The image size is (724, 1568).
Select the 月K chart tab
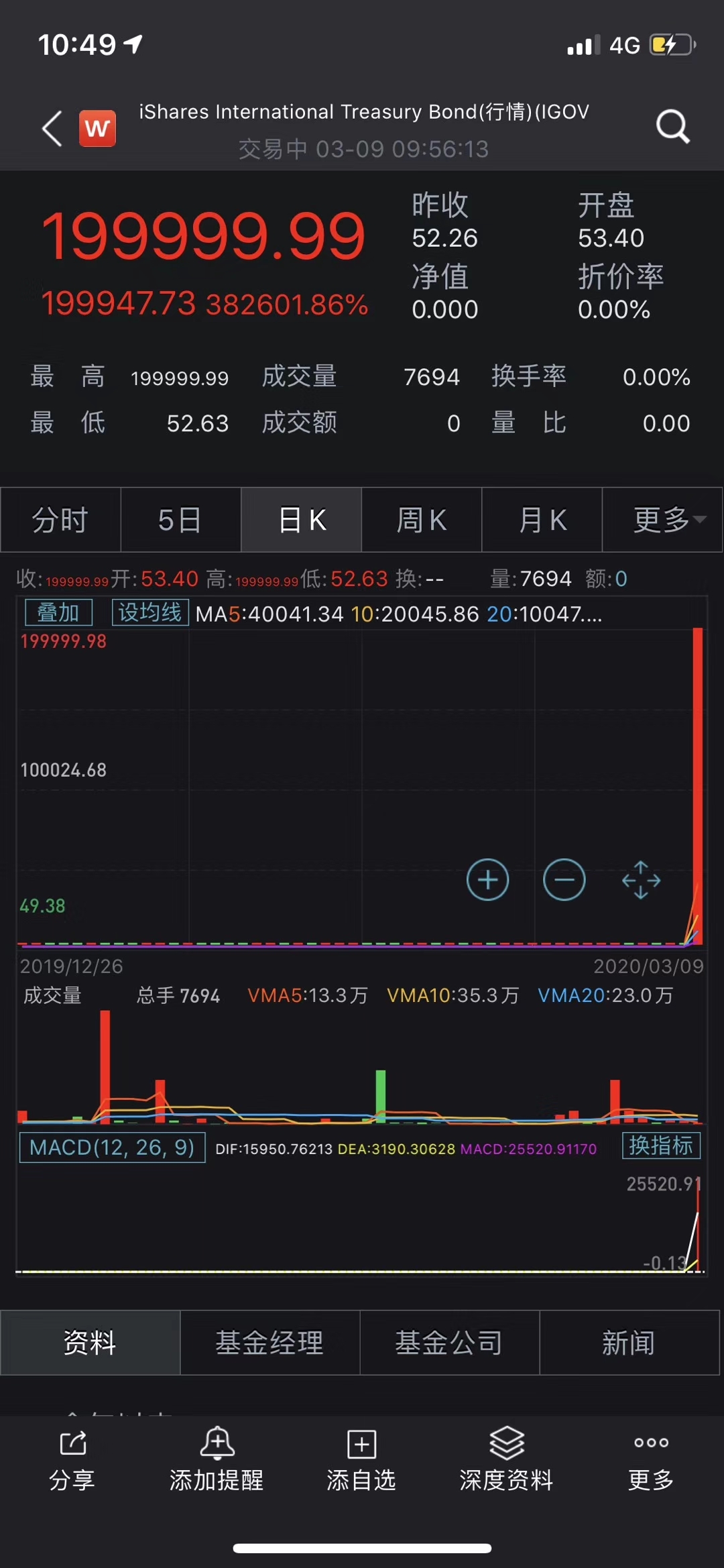point(542,520)
